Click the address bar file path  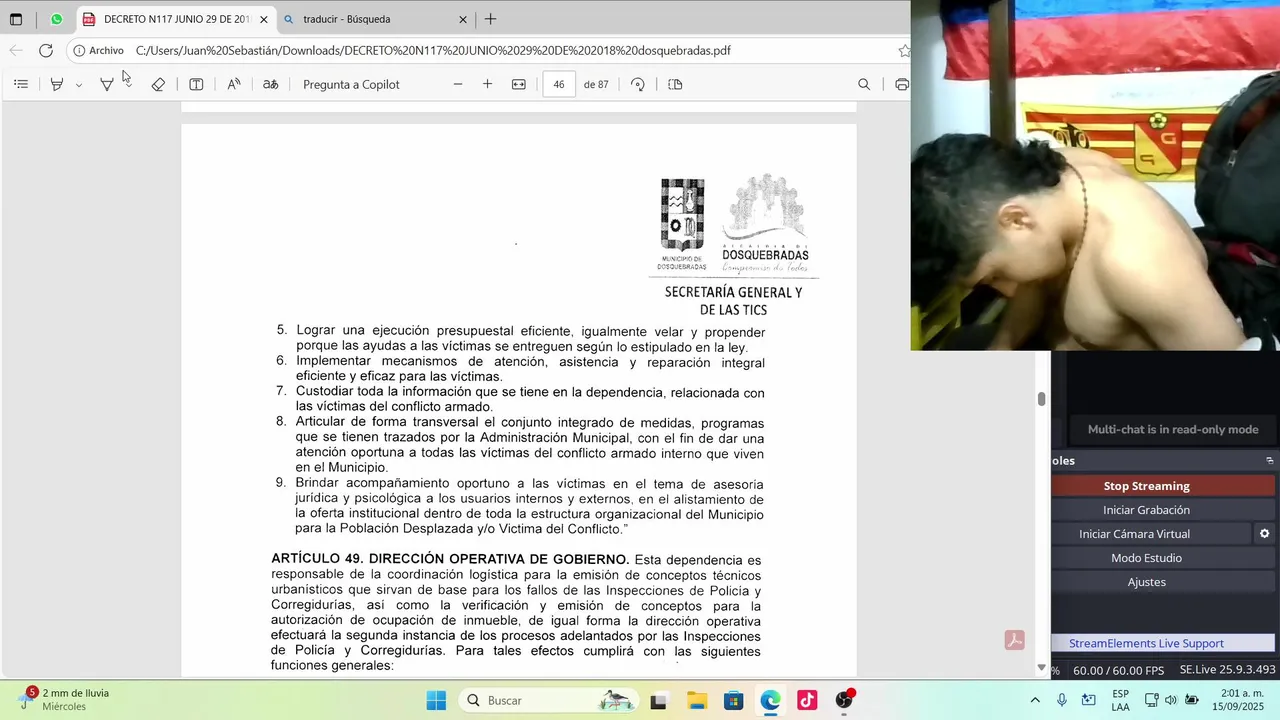pyautogui.click(x=433, y=50)
